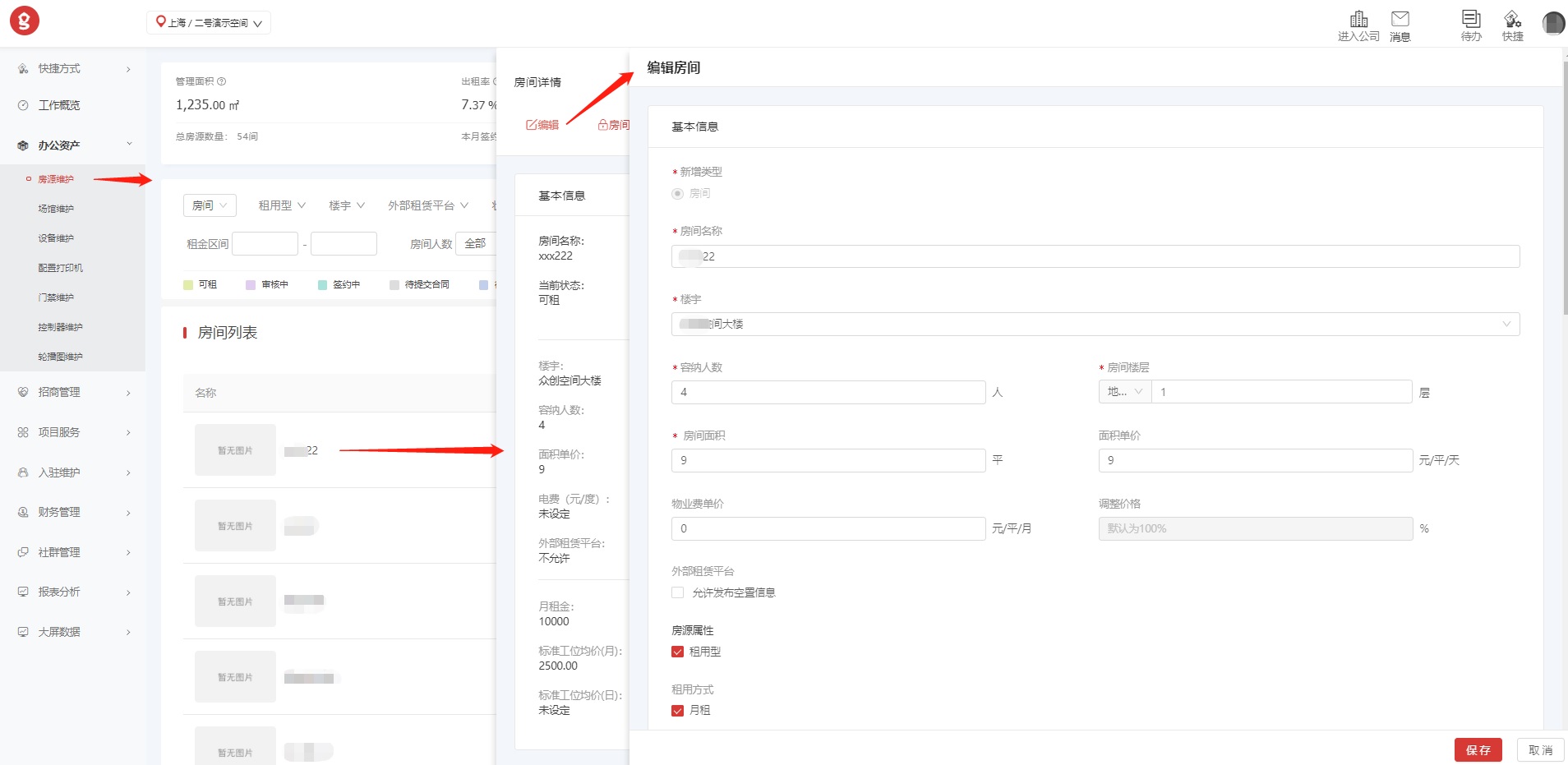Open the 楼宇 building dropdown in edit form
The height and width of the screenshot is (765, 1568).
coord(1095,324)
